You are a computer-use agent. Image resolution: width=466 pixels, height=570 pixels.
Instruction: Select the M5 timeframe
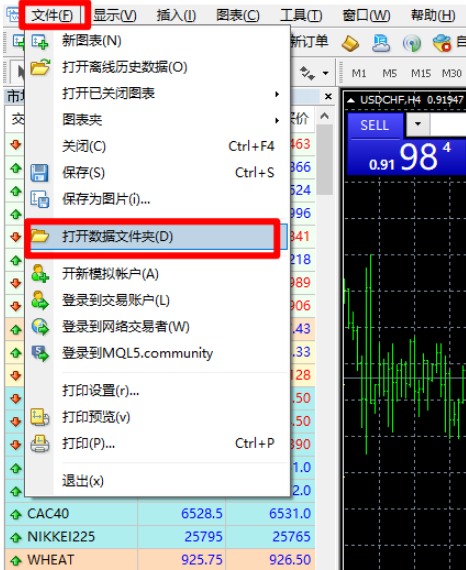pos(389,74)
